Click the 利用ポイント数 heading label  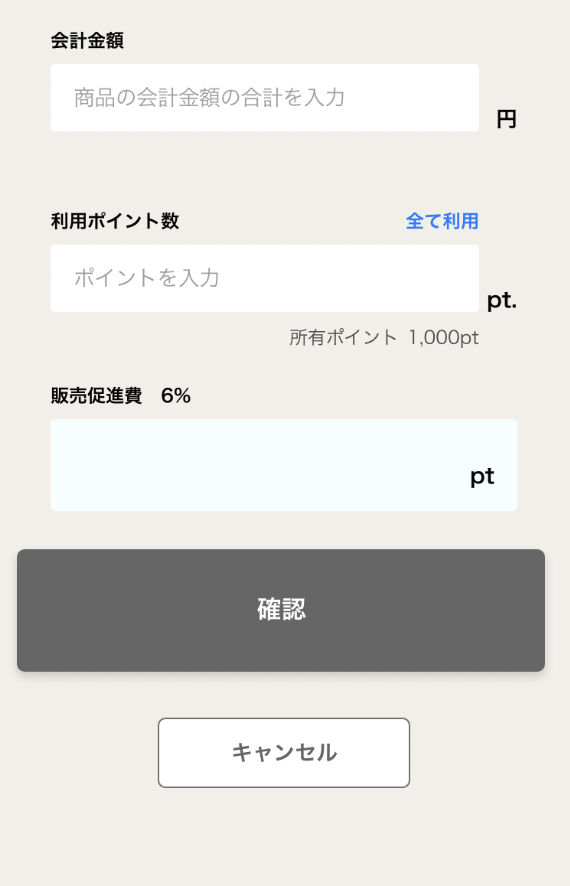(115, 221)
